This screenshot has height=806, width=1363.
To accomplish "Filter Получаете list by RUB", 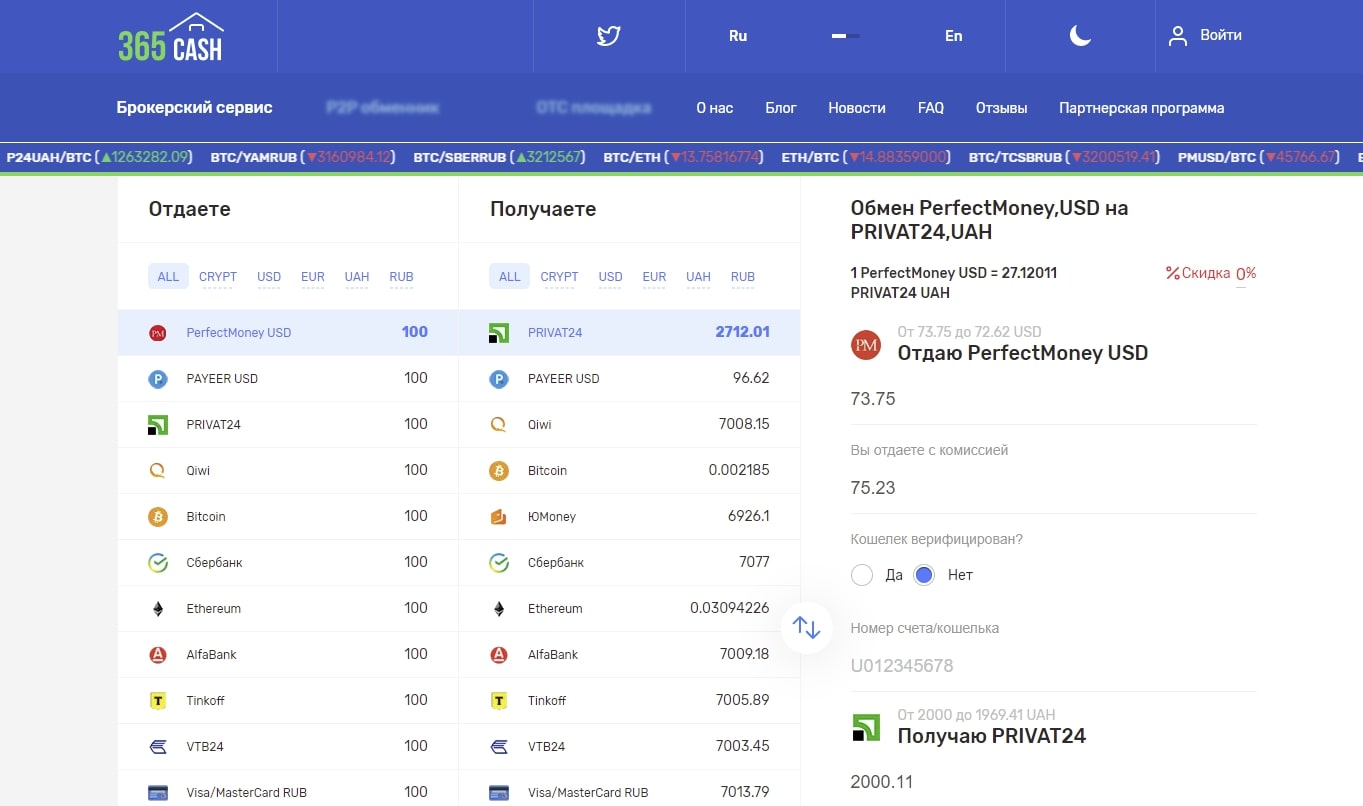I will [742, 277].
